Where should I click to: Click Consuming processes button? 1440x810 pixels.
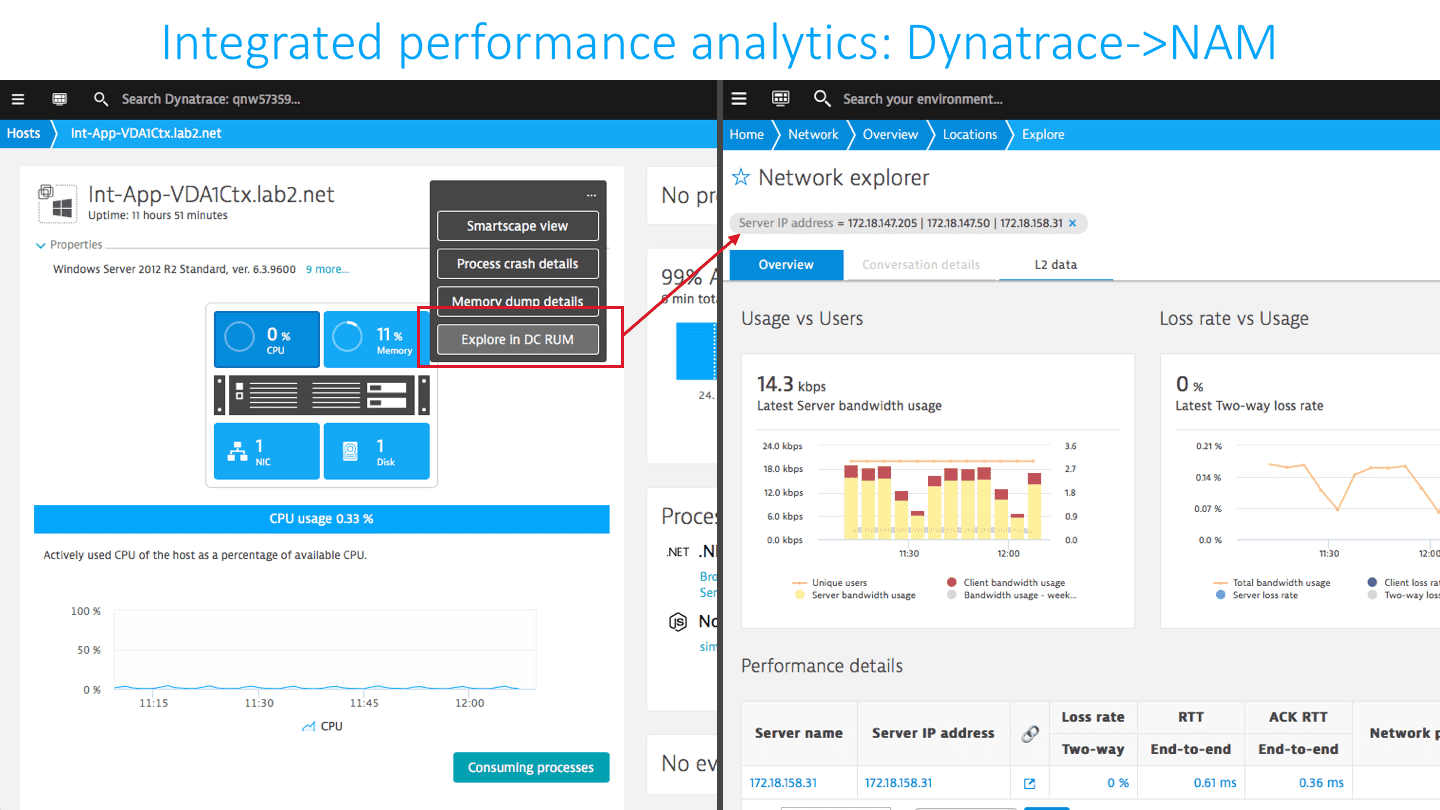point(531,767)
